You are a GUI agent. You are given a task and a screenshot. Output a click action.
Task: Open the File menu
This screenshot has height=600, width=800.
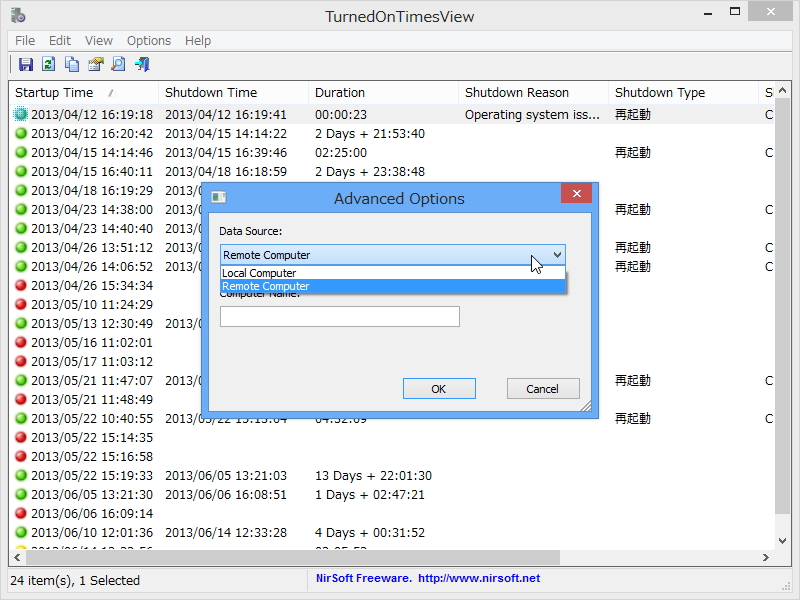tap(25, 40)
